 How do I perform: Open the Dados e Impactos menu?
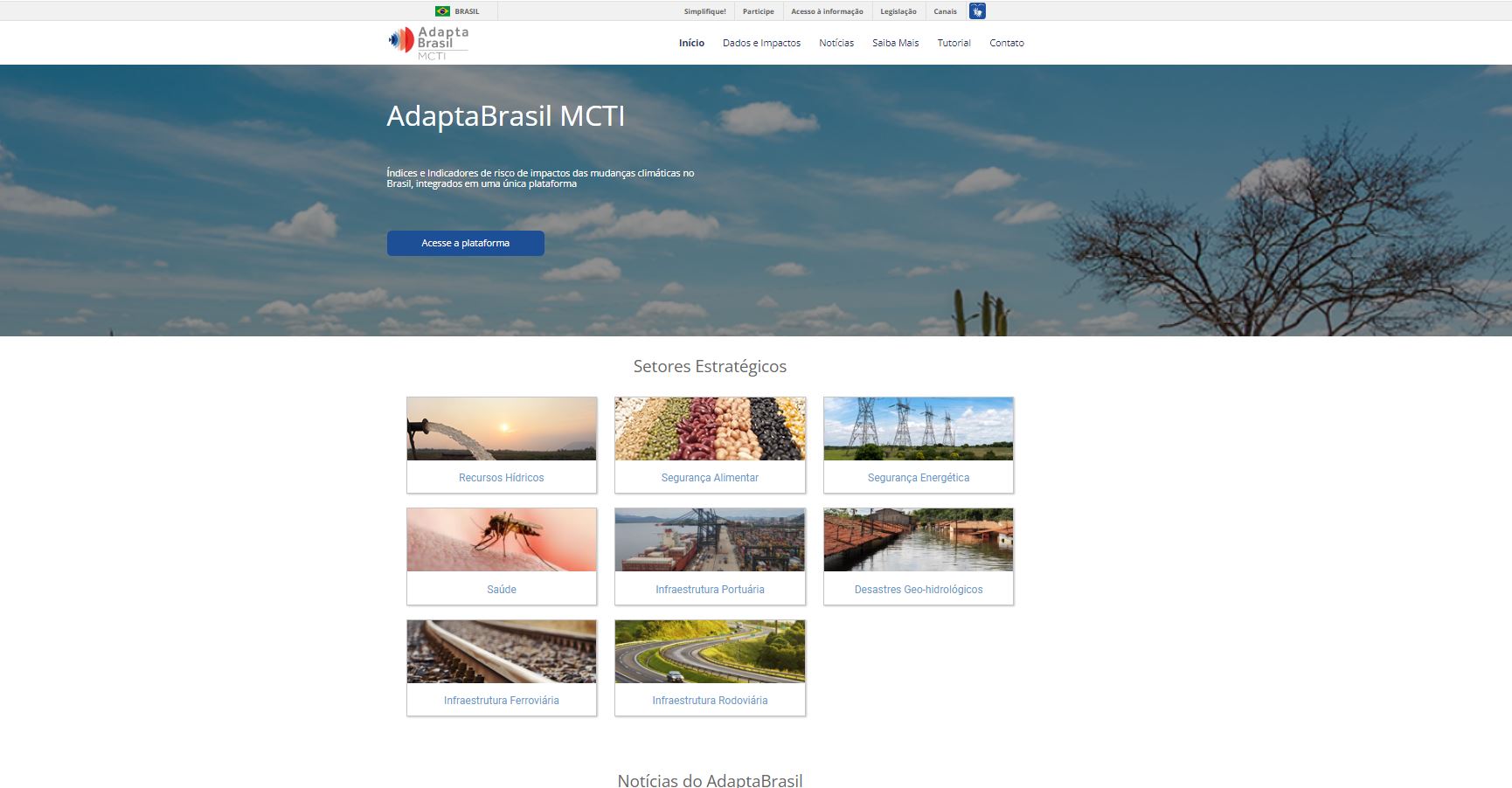(x=761, y=43)
